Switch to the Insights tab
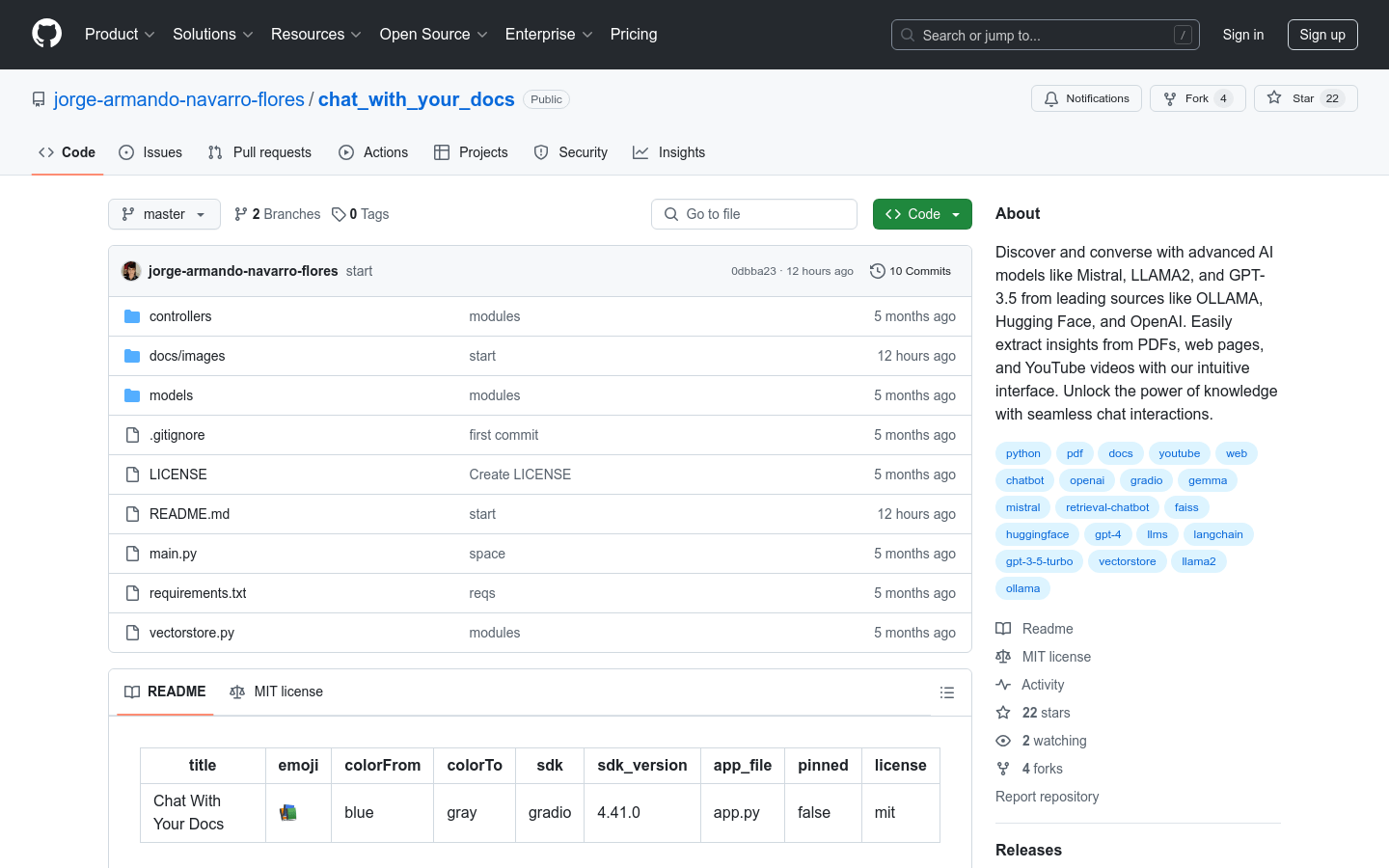This screenshot has height=868, width=1389. click(x=668, y=152)
